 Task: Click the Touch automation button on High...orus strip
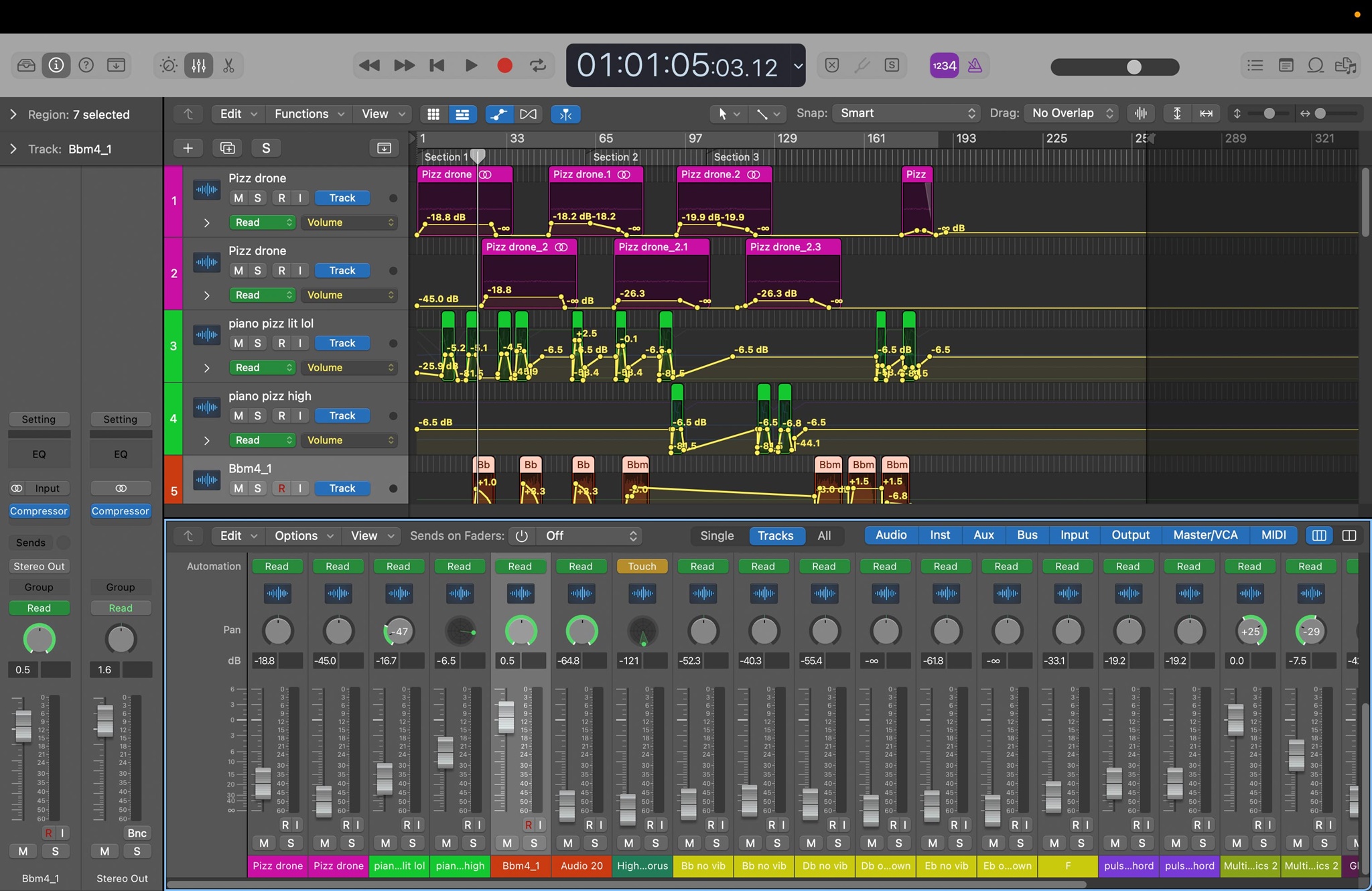[x=642, y=566]
